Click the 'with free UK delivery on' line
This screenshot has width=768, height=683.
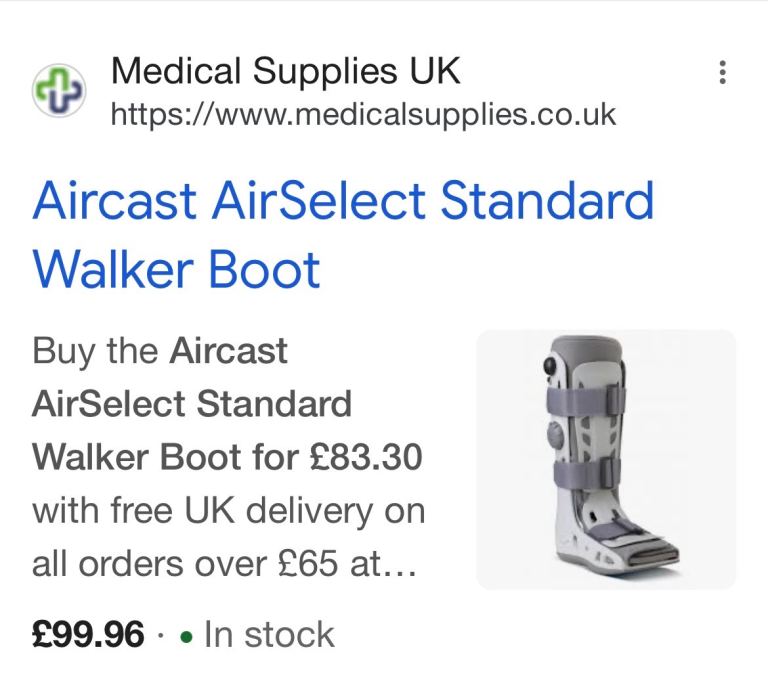tap(229, 512)
